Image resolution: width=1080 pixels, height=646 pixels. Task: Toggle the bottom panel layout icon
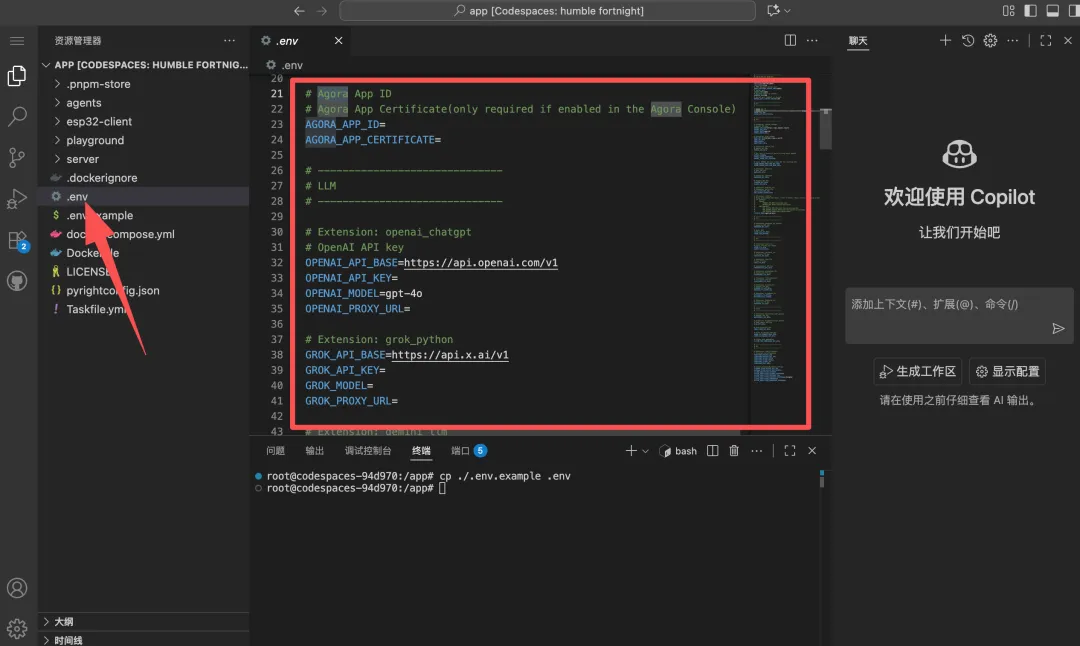pyautogui.click(x=1052, y=10)
